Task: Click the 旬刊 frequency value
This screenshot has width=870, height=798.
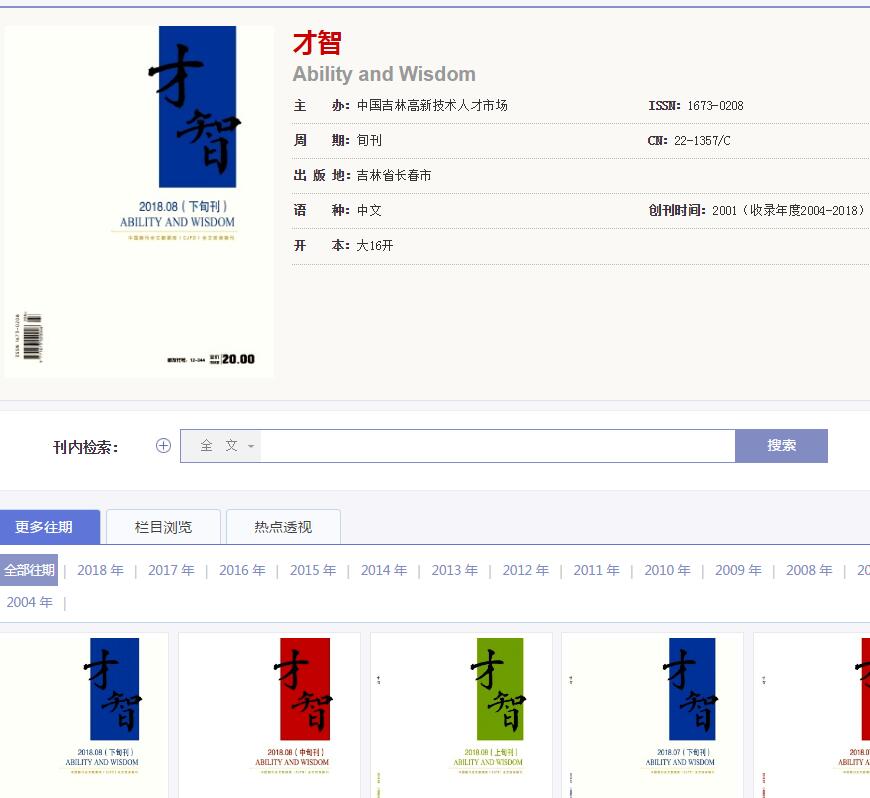Action: coord(369,140)
